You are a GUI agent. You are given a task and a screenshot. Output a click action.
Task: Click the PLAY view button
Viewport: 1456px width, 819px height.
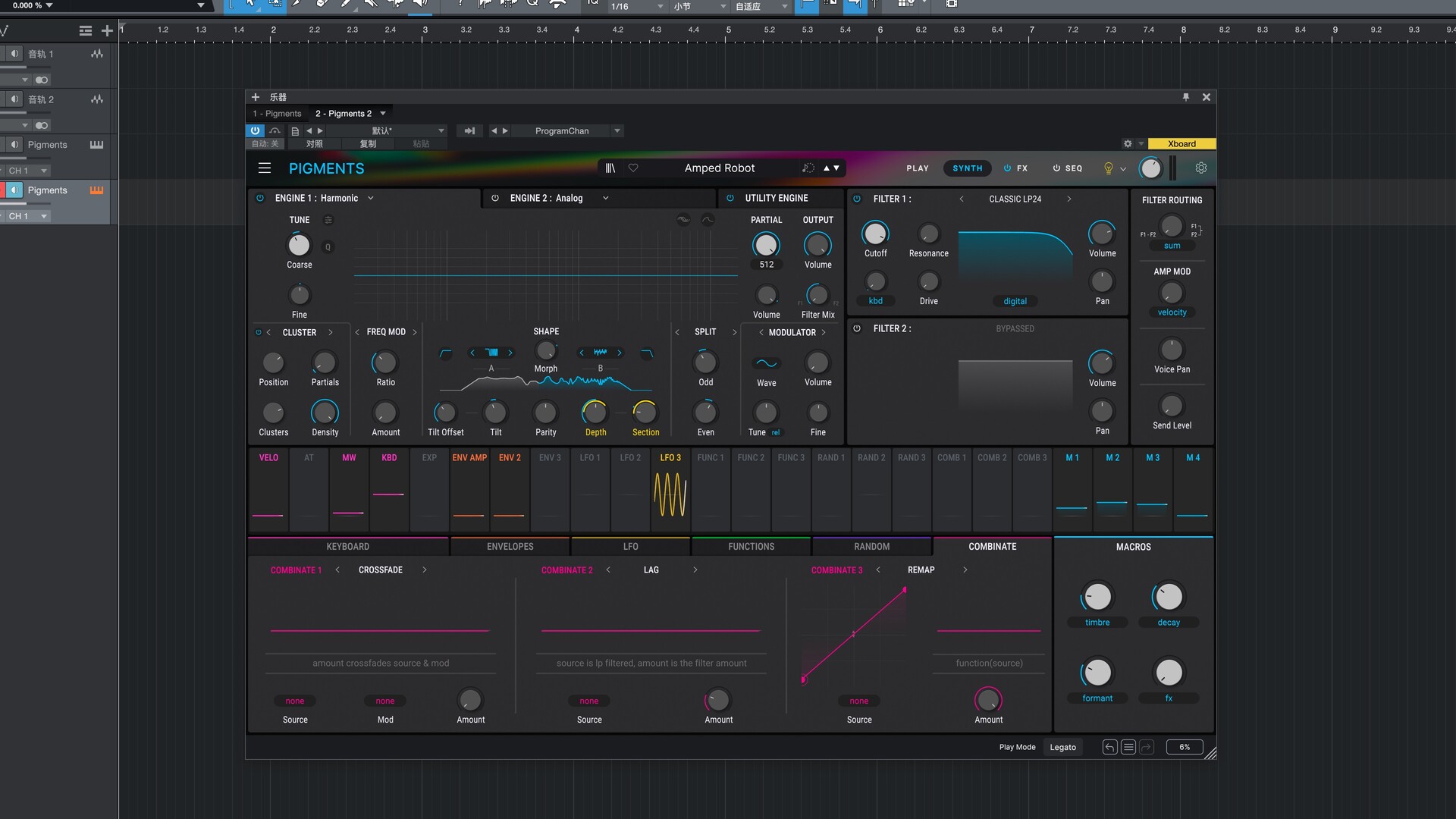tap(918, 168)
